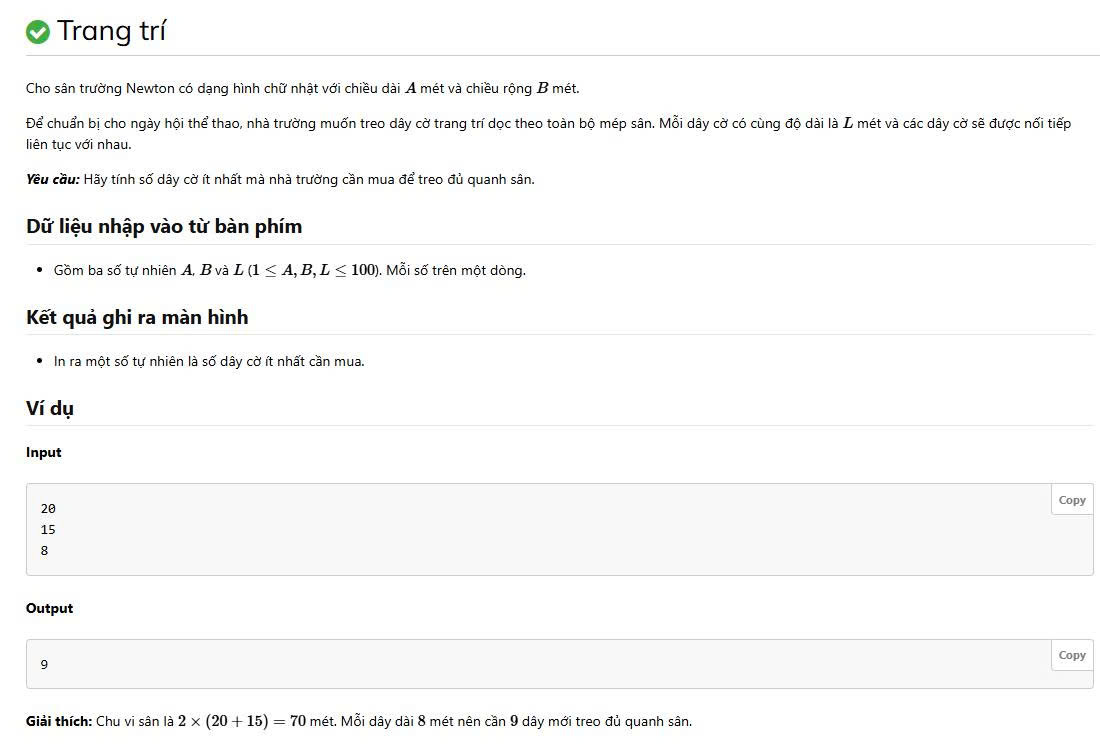
Task: Click the bold "Input" label
Action: (x=44, y=453)
